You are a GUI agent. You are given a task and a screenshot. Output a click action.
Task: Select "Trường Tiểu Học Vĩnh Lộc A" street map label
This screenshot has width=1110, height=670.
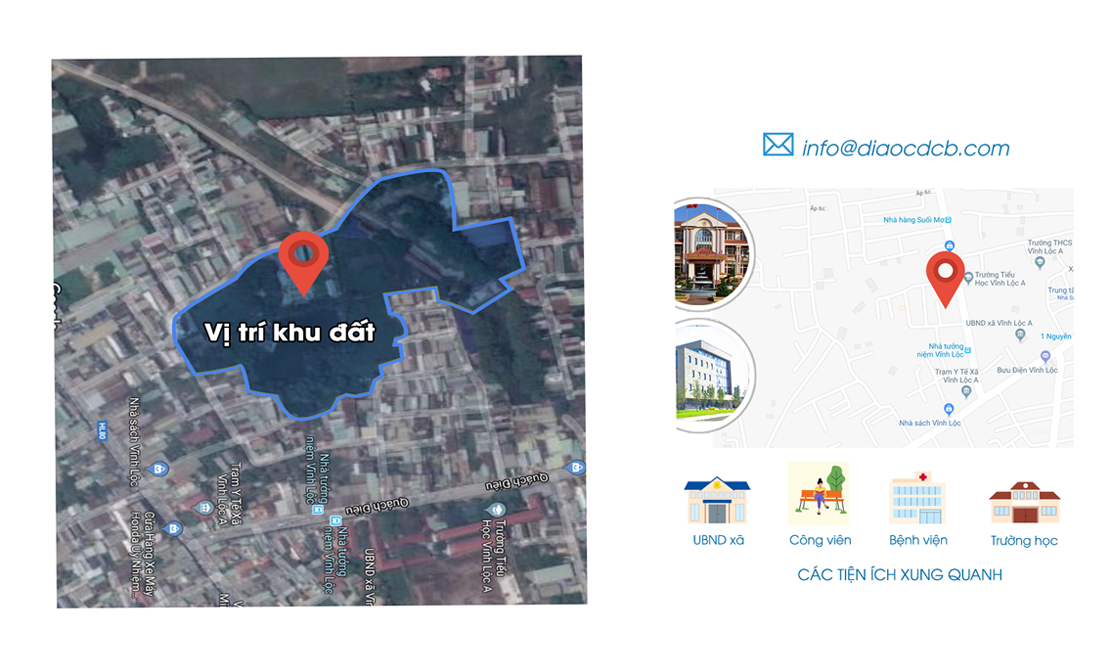tap(1000, 278)
